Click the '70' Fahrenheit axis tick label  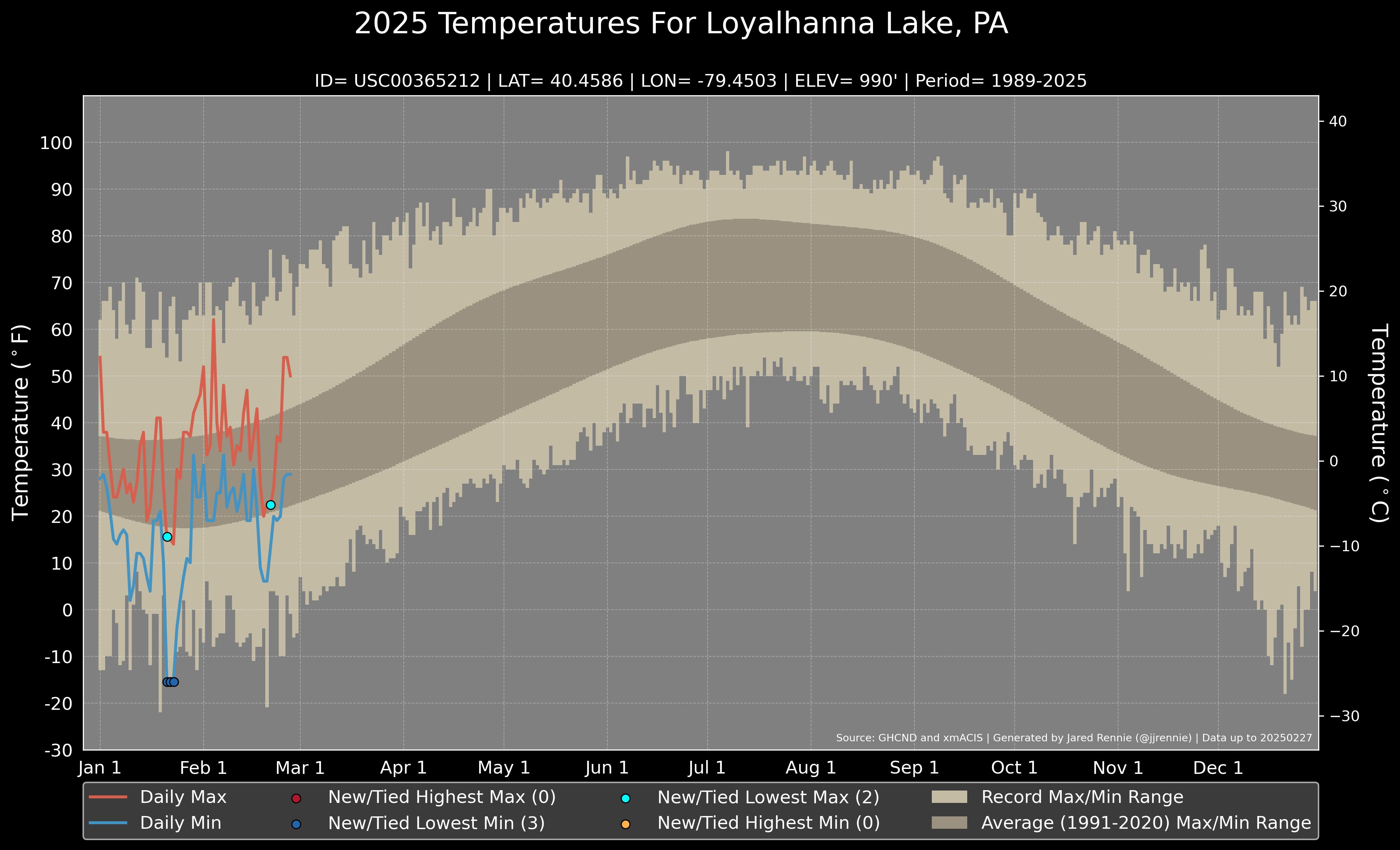pyautogui.click(x=62, y=283)
